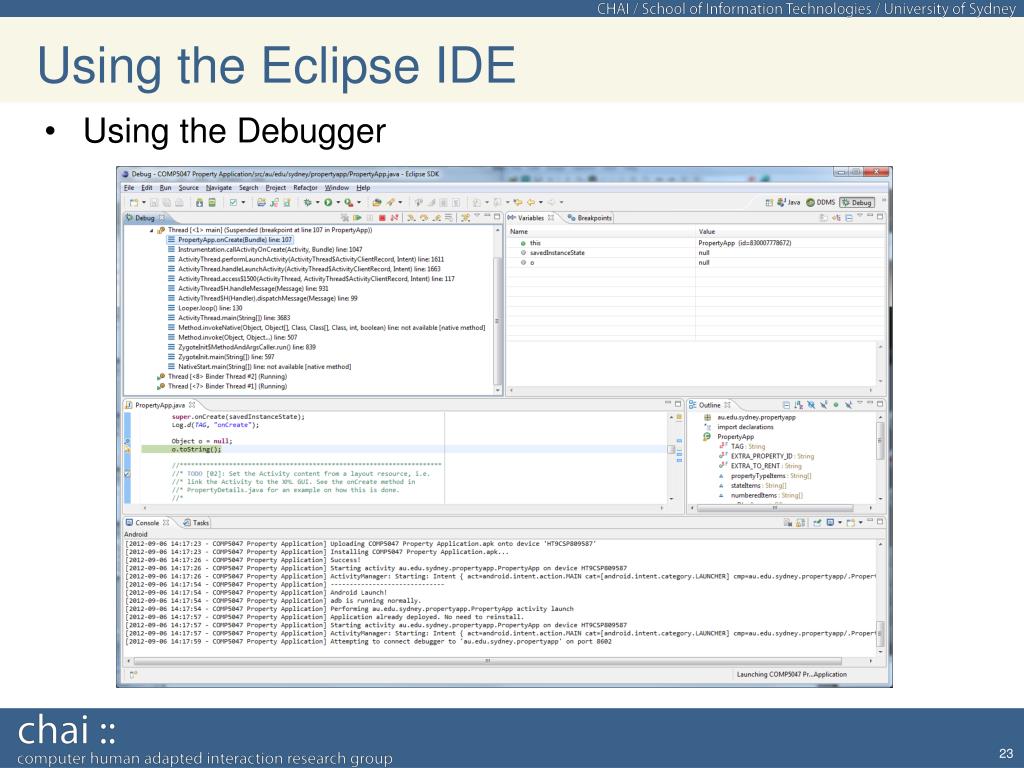Toggle Pin Console in the Console toolbar
Image resolution: width=1024 pixels, height=768 pixels.
click(x=817, y=522)
